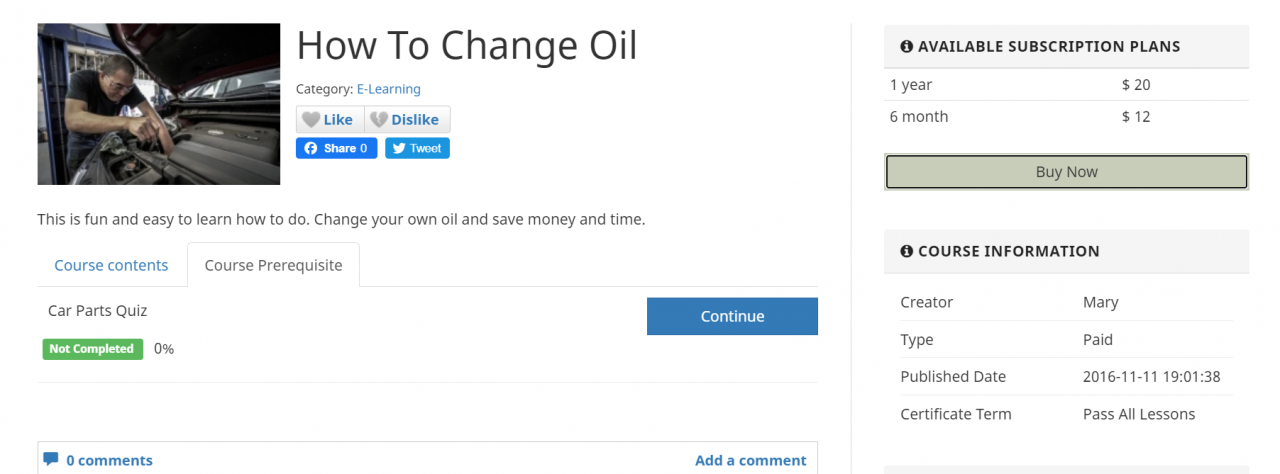This screenshot has height=474, width=1280.
Task: Click the heart icon on Like
Action: pos(311,120)
